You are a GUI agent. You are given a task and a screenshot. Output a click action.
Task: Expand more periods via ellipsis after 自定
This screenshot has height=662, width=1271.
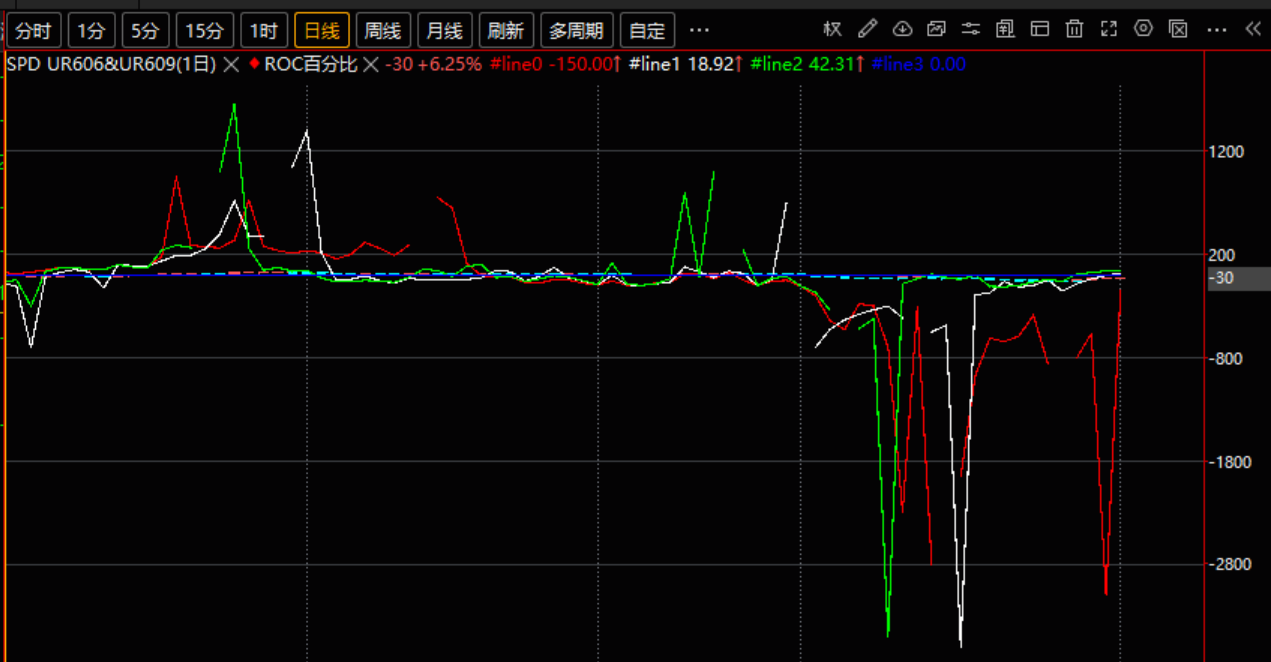click(699, 31)
